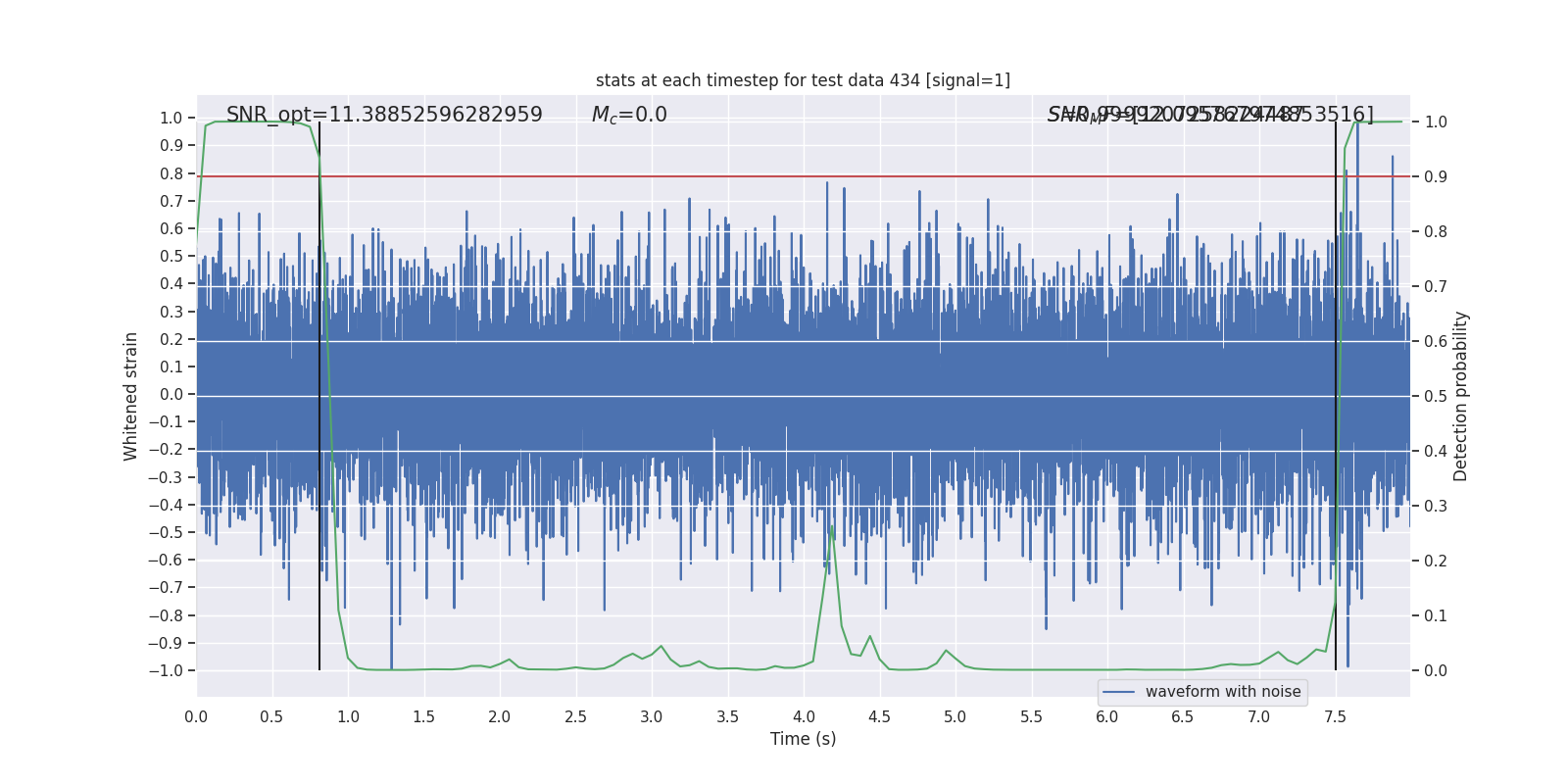Select the SNR_opt=11.38852596282959 annotation
This screenshot has height=784, width=1568.
click(384, 115)
